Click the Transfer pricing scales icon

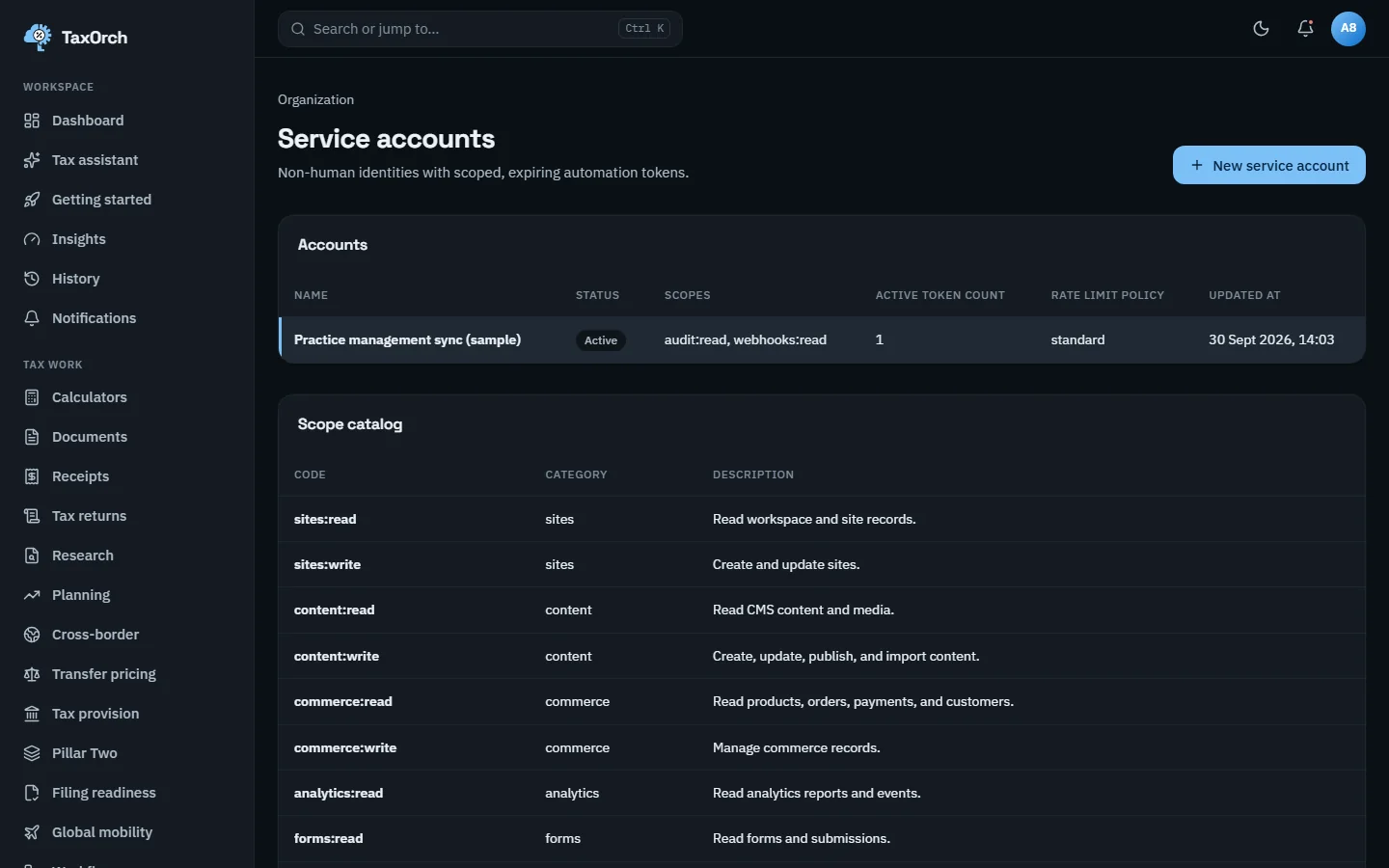coord(32,674)
